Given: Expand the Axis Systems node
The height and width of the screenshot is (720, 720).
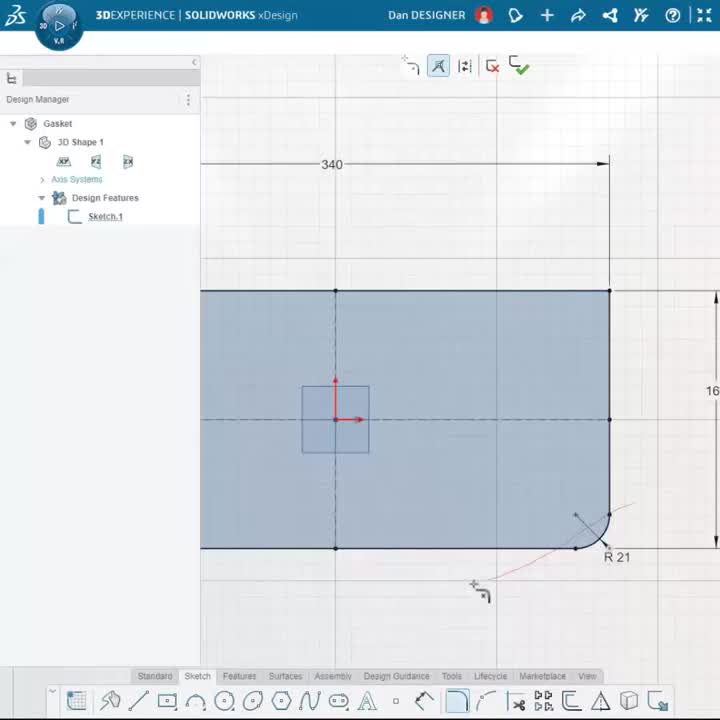Looking at the screenshot, I should click(42, 180).
